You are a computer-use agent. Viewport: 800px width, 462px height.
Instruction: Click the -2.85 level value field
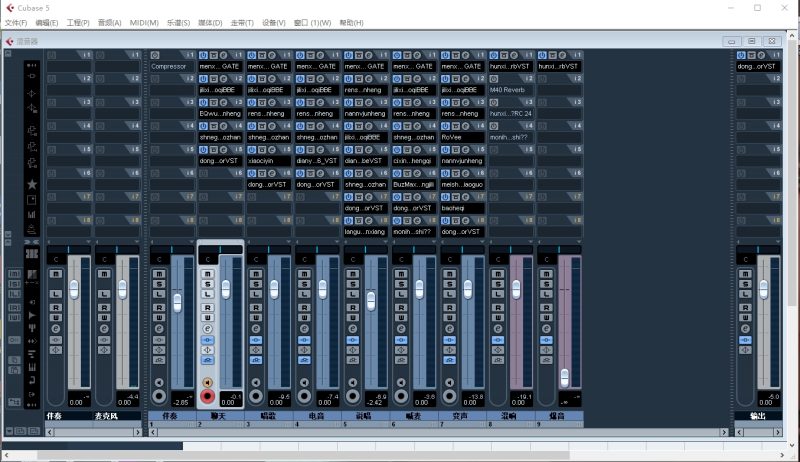point(181,402)
